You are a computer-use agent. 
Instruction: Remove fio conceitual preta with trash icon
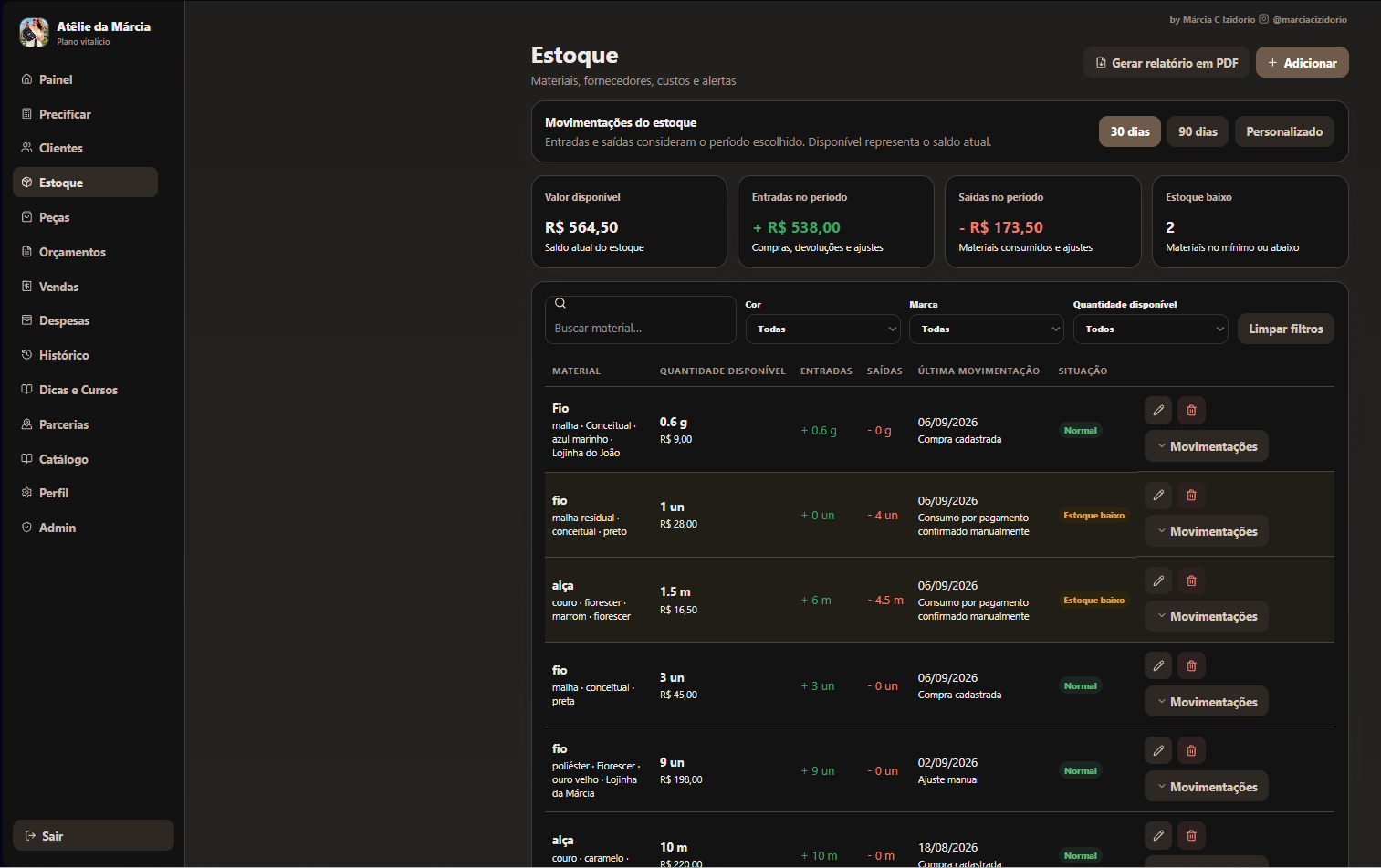click(x=1191, y=665)
